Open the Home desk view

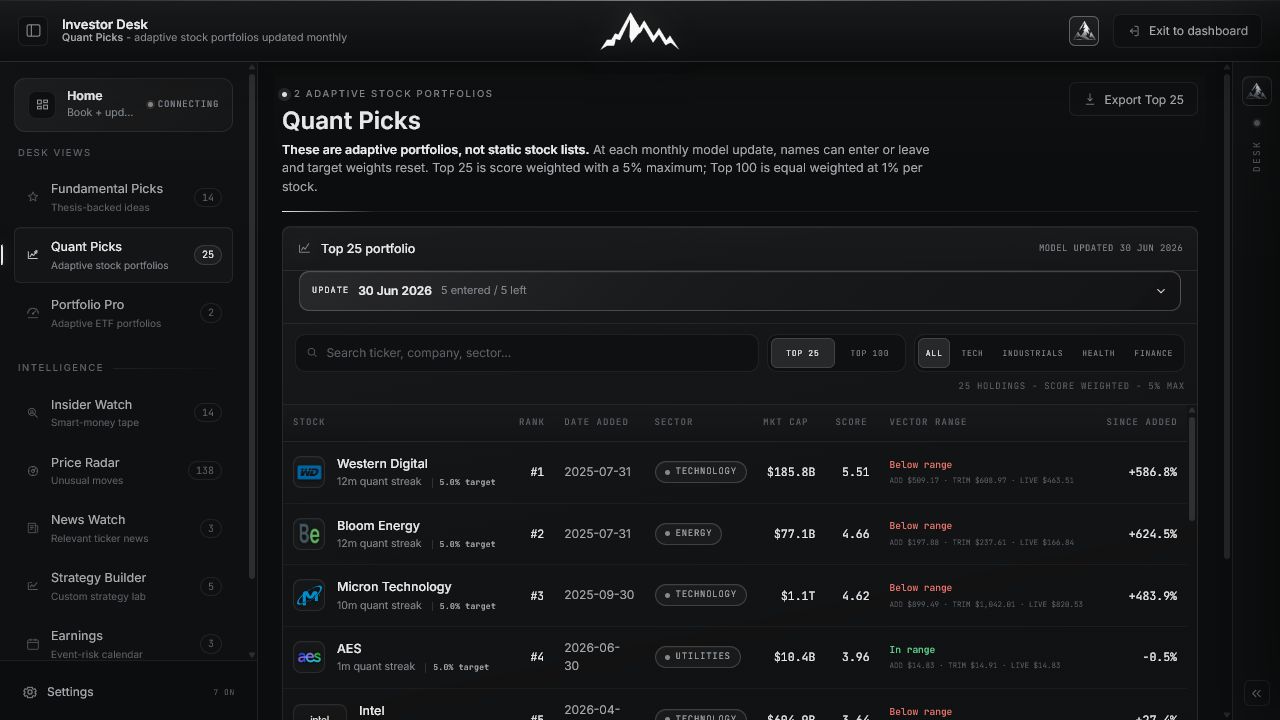click(x=123, y=104)
